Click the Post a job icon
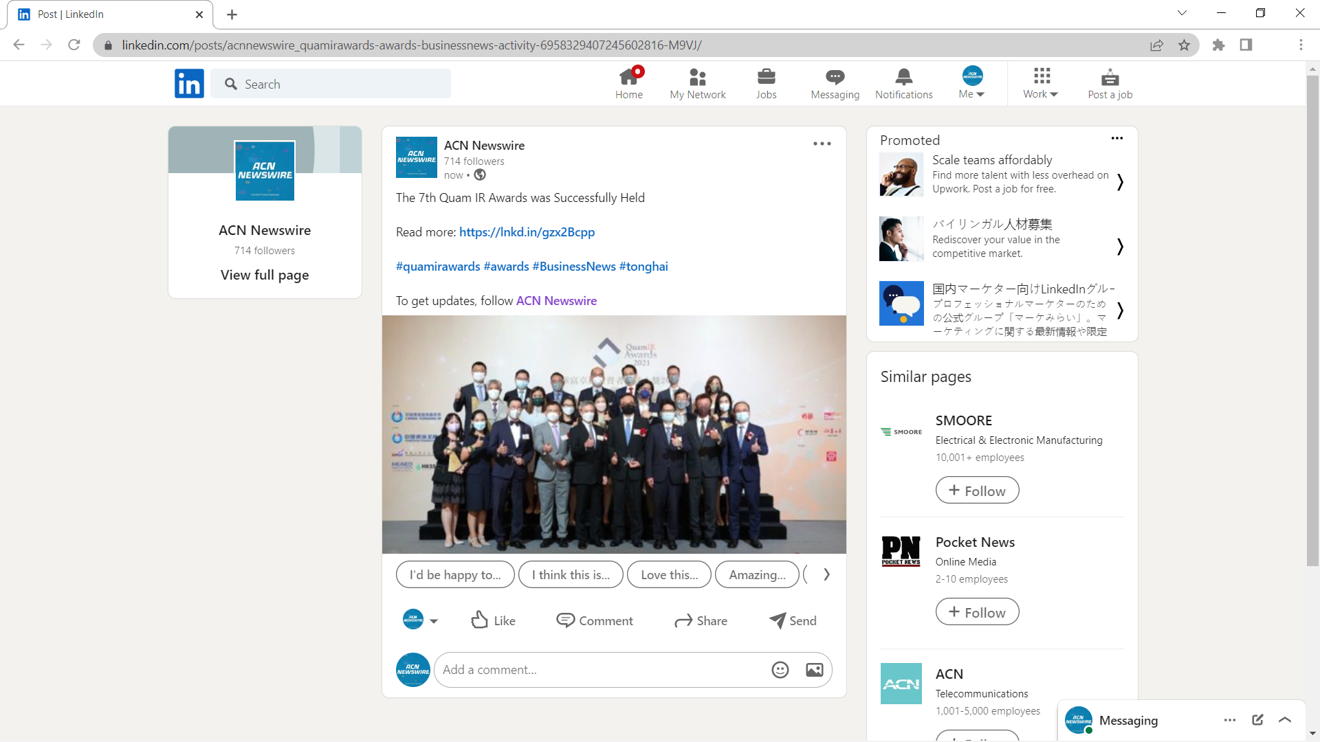The width and height of the screenshot is (1320, 742). pos(1110,84)
